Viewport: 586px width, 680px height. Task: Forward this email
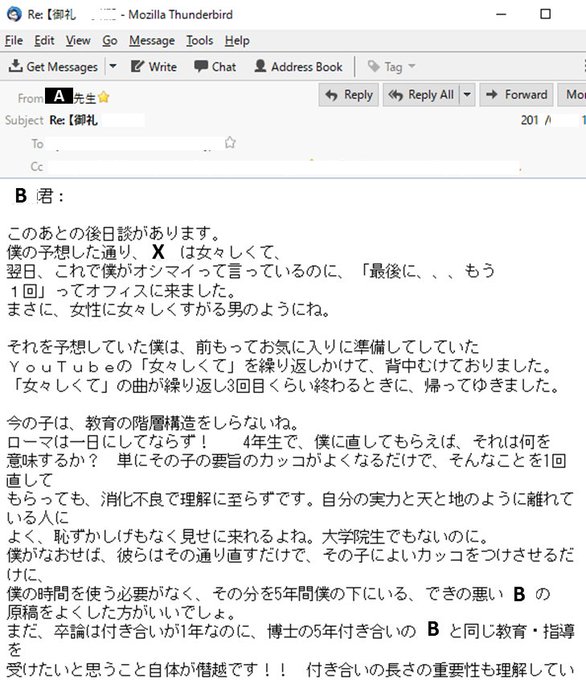click(516, 95)
